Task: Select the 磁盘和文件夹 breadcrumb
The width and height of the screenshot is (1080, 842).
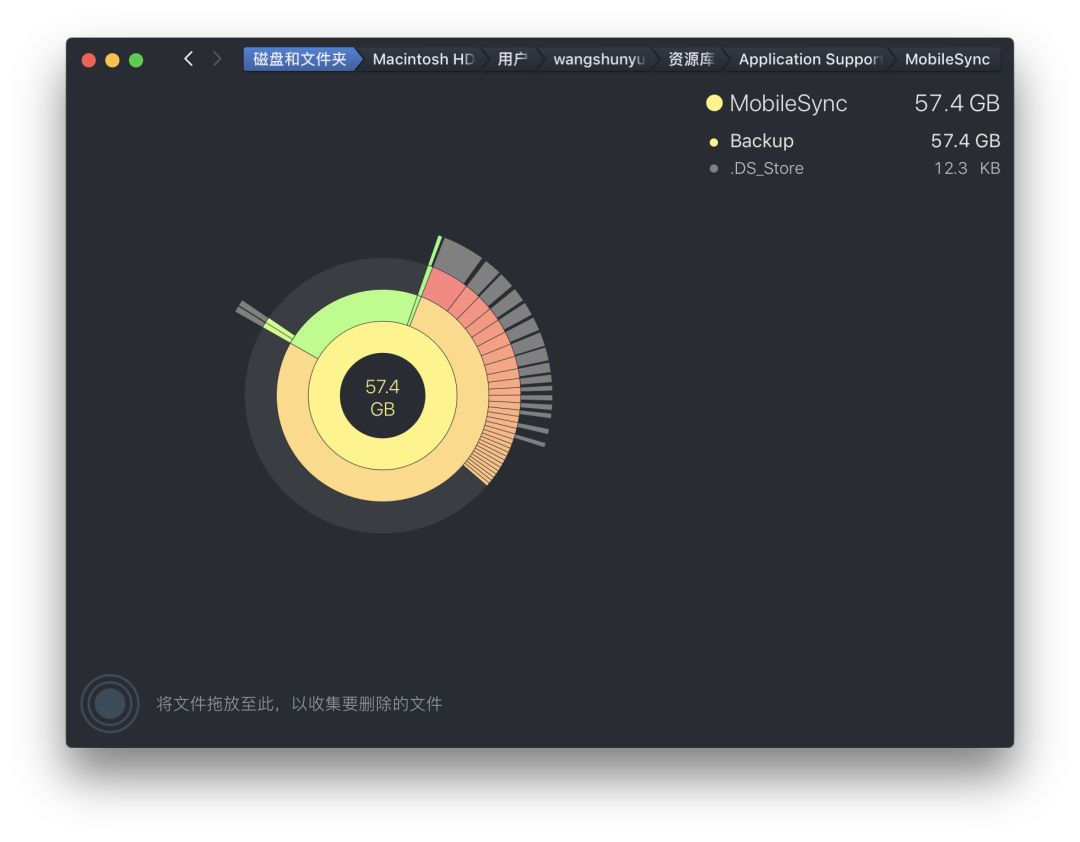Action: pos(300,59)
